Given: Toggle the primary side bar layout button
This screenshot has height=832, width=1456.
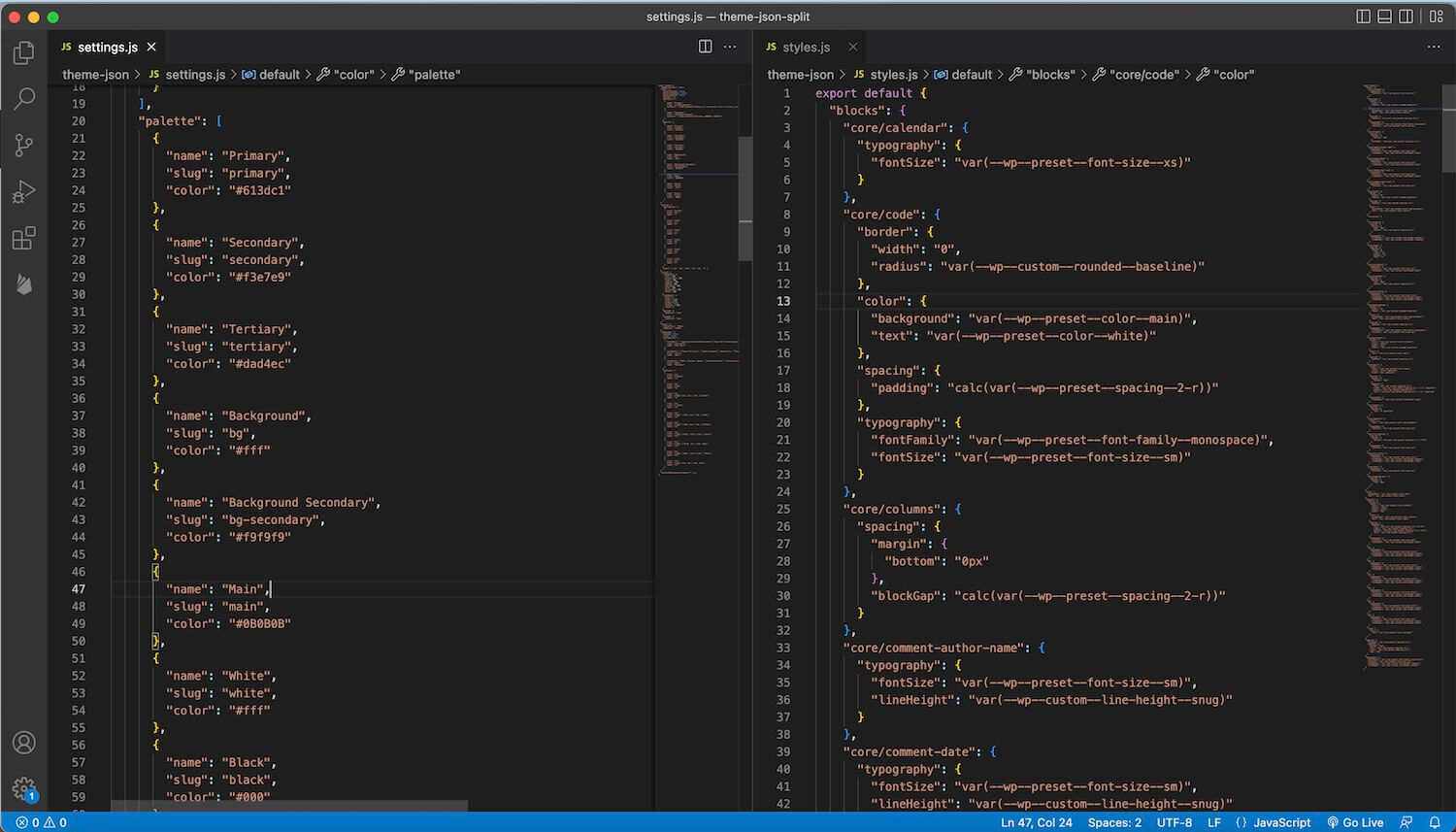Looking at the screenshot, I should point(1363,17).
